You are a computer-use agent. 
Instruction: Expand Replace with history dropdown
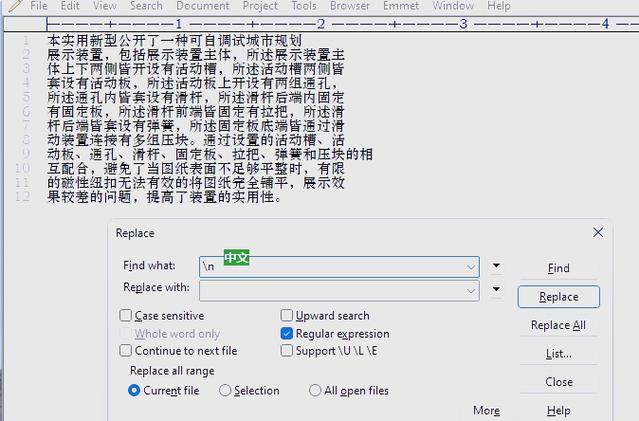point(471,291)
